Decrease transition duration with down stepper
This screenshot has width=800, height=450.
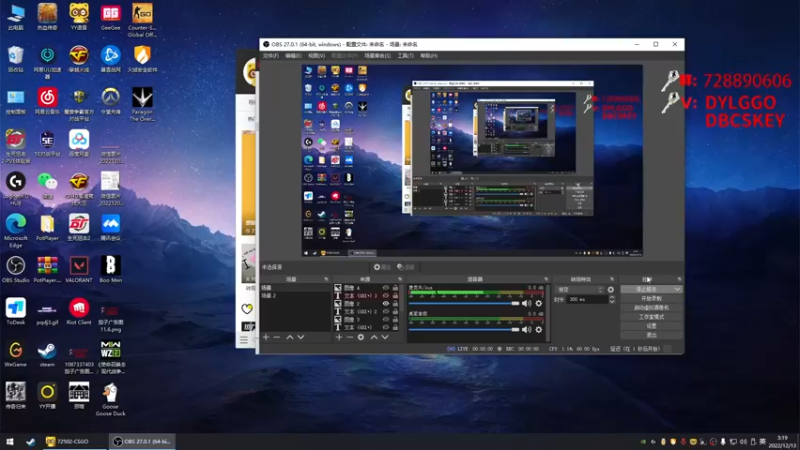(x=612, y=302)
